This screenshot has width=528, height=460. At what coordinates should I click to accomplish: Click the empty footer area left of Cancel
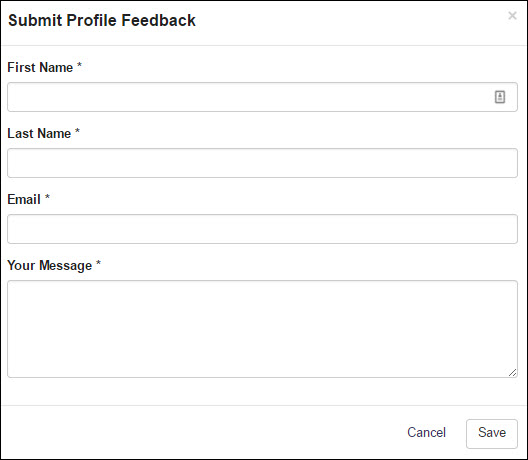pyautogui.click(x=202, y=432)
